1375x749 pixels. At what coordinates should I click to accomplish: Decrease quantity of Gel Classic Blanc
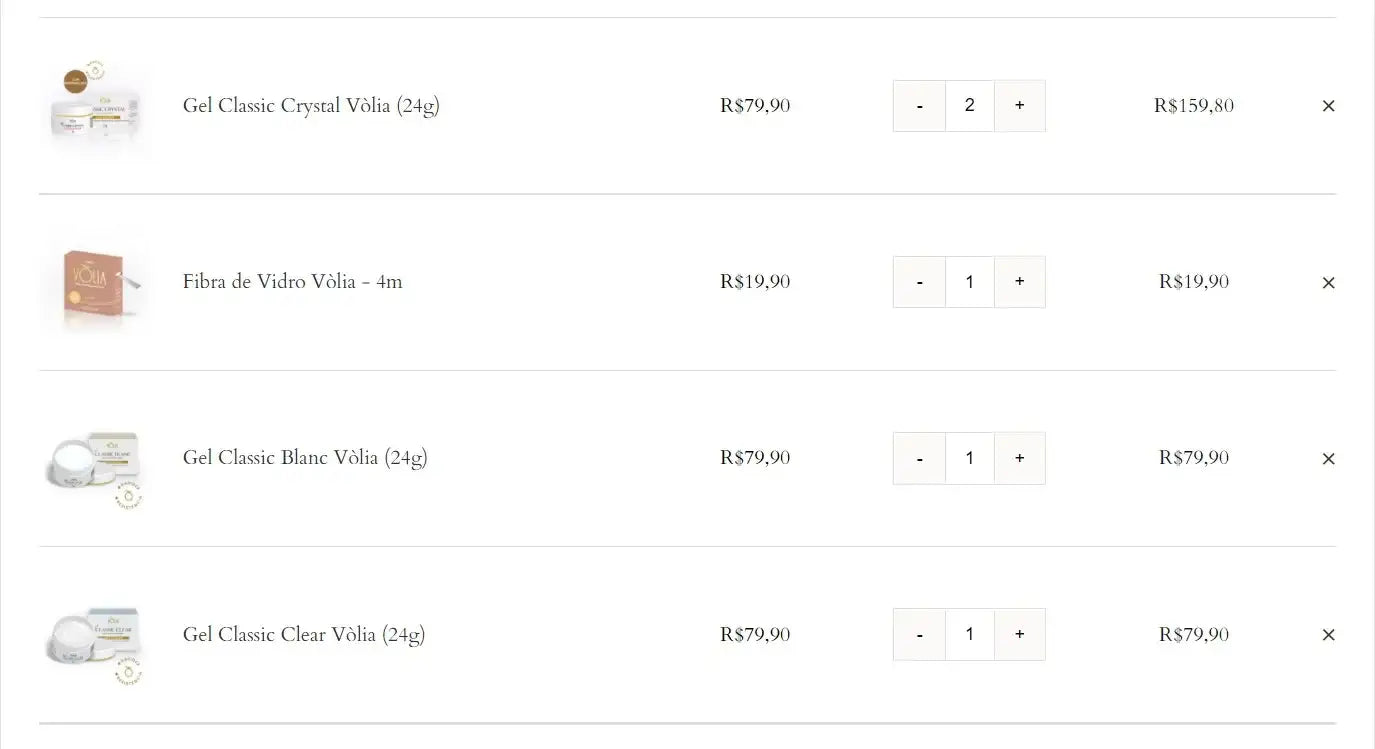click(919, 458)
